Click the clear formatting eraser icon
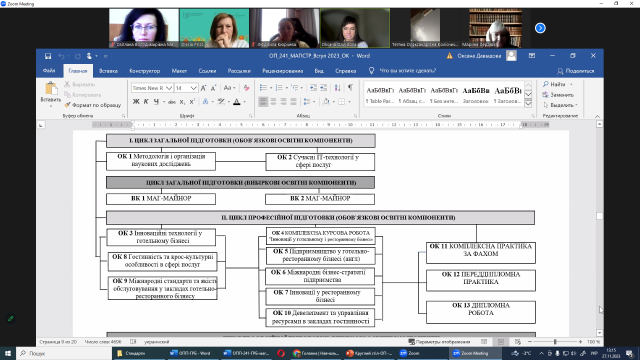 tap(247, 88)
